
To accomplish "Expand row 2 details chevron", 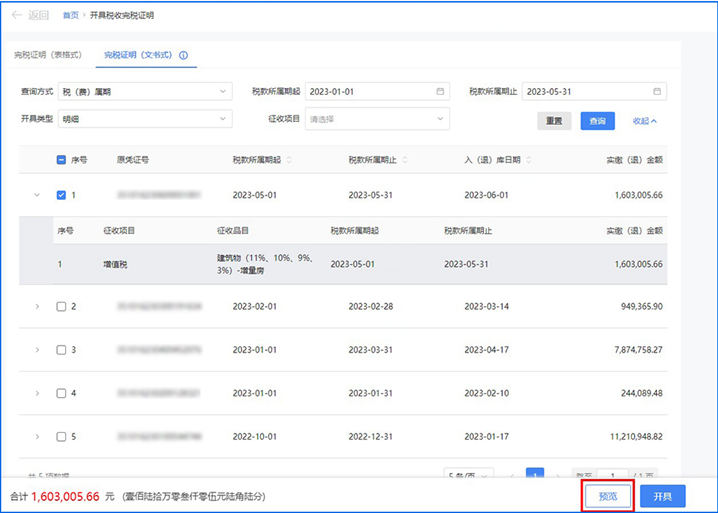I will 37,306.
